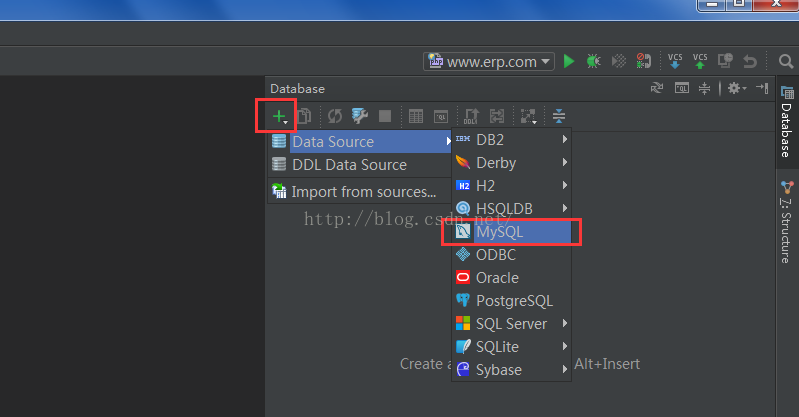Toggle listening for PHP debug connections icon

coord(644,61)
